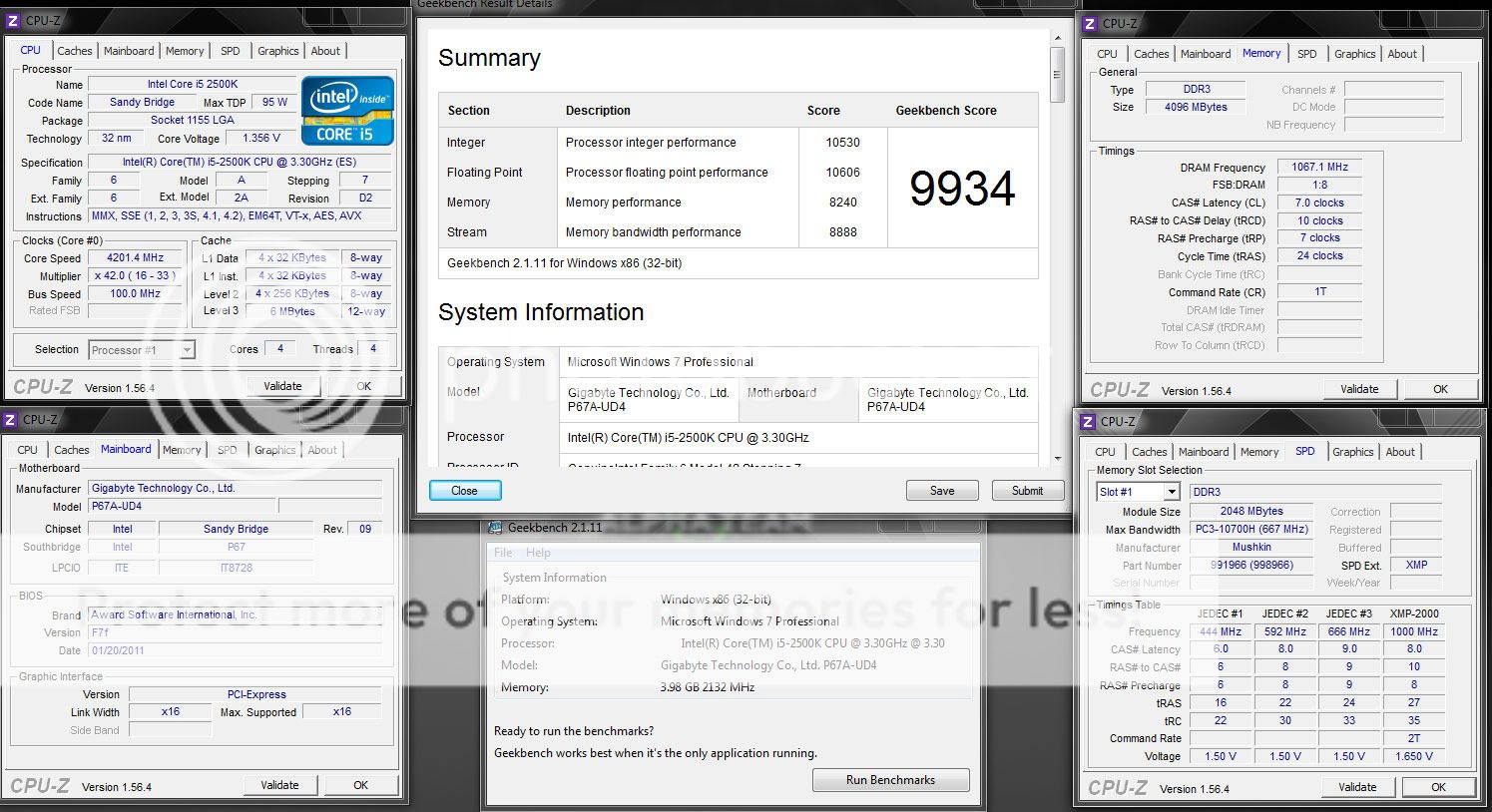Click the Command Rate value 1T

(1320, 291)
